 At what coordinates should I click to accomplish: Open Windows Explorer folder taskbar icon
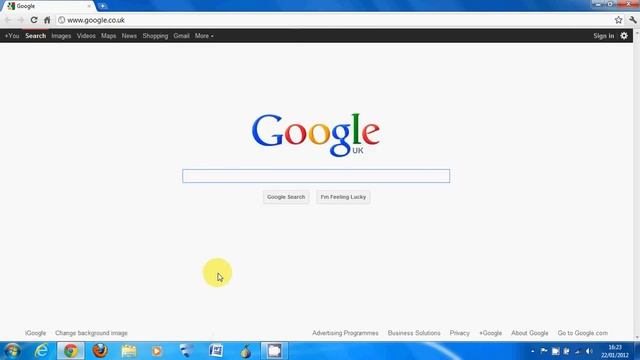click(x=129, y=351)
